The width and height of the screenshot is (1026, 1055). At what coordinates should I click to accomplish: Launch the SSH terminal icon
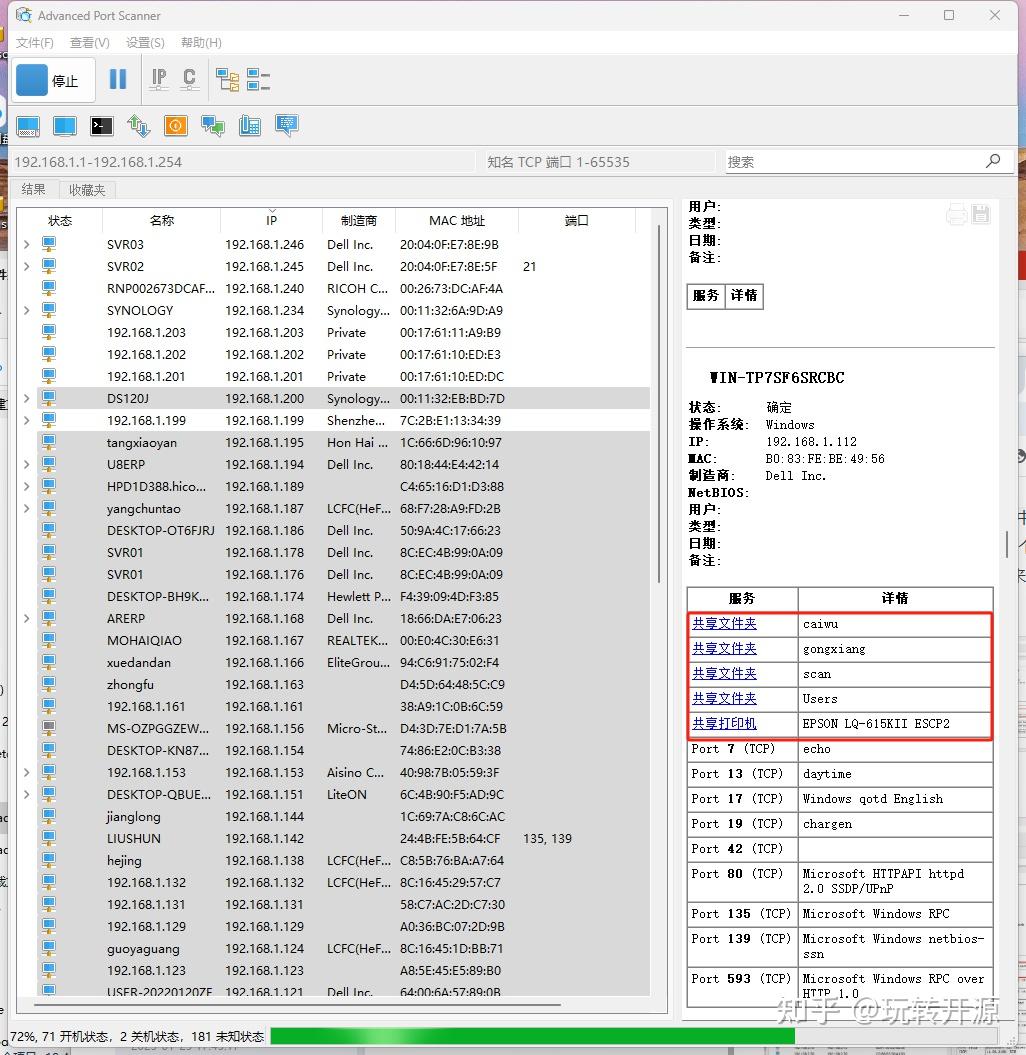(101, 126)
